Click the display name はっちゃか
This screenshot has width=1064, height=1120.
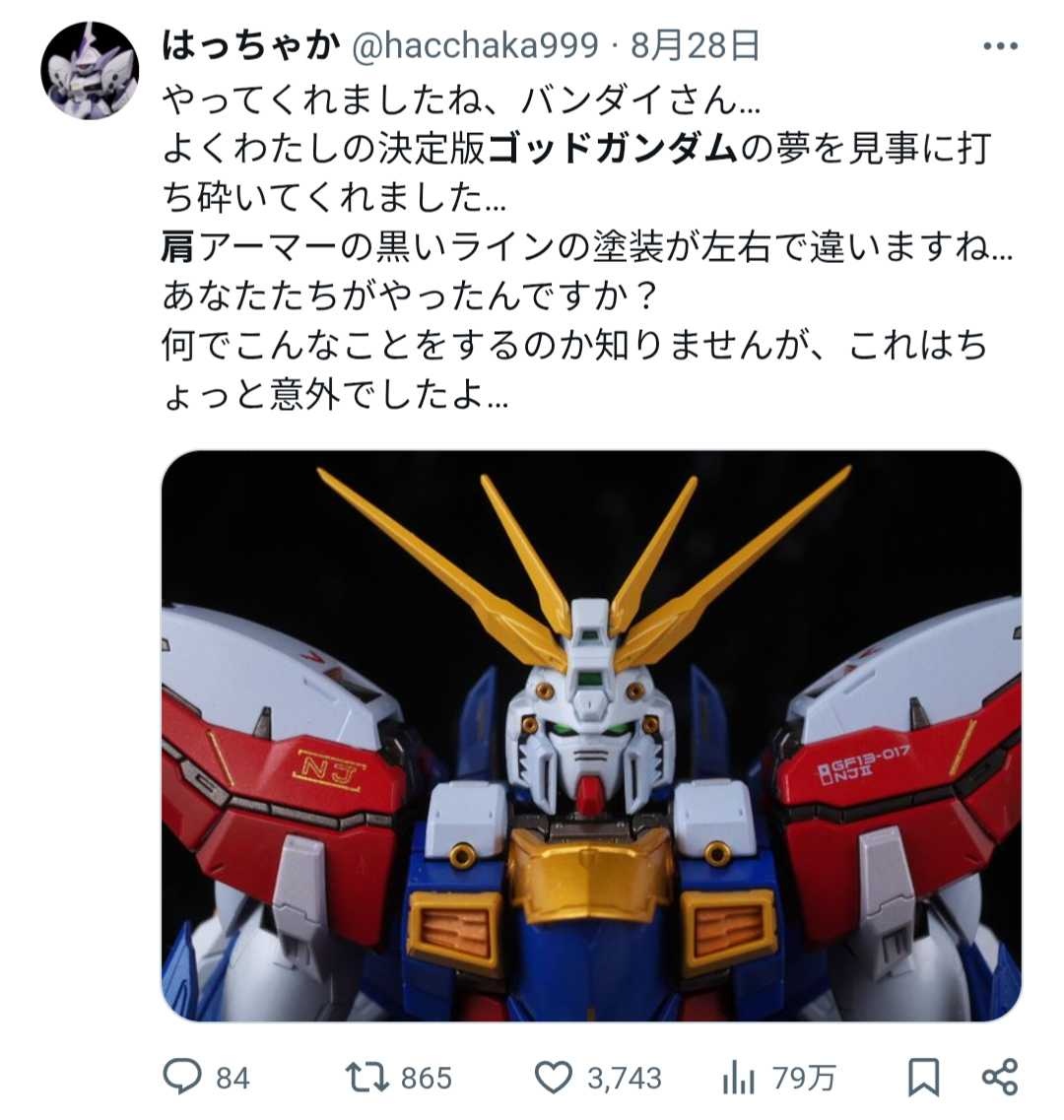(x=251, y=46)
